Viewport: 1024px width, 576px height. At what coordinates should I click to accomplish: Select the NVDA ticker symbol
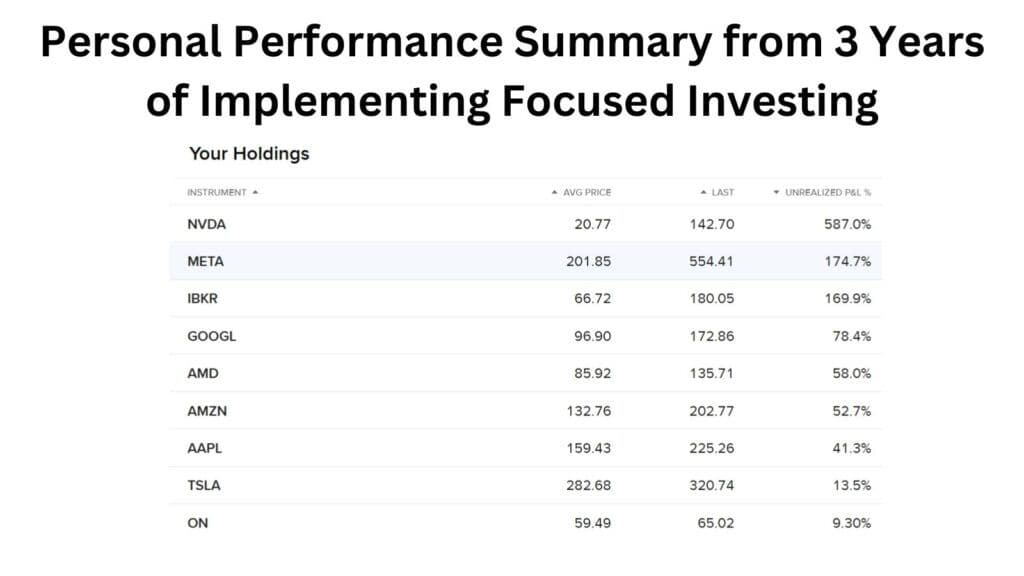pyautogui.click(x=206, y=224)
